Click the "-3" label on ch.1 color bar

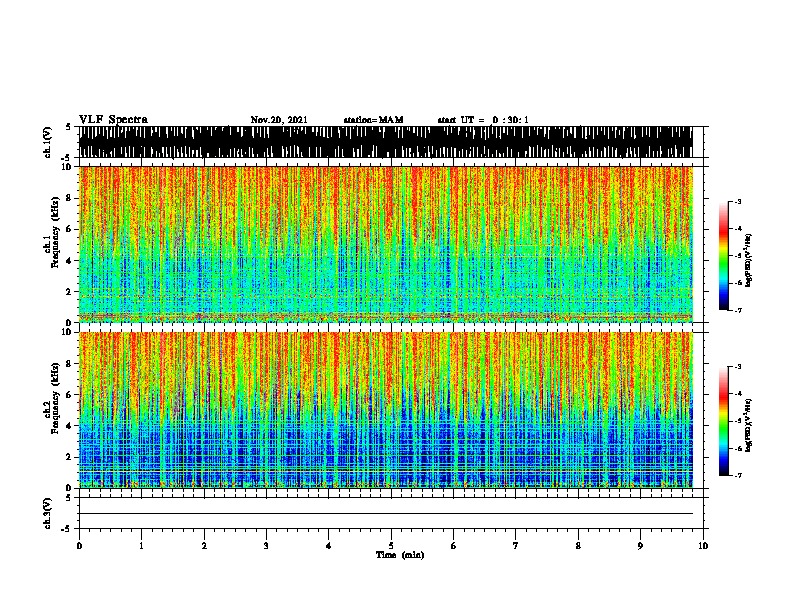(x=737, y=202)
